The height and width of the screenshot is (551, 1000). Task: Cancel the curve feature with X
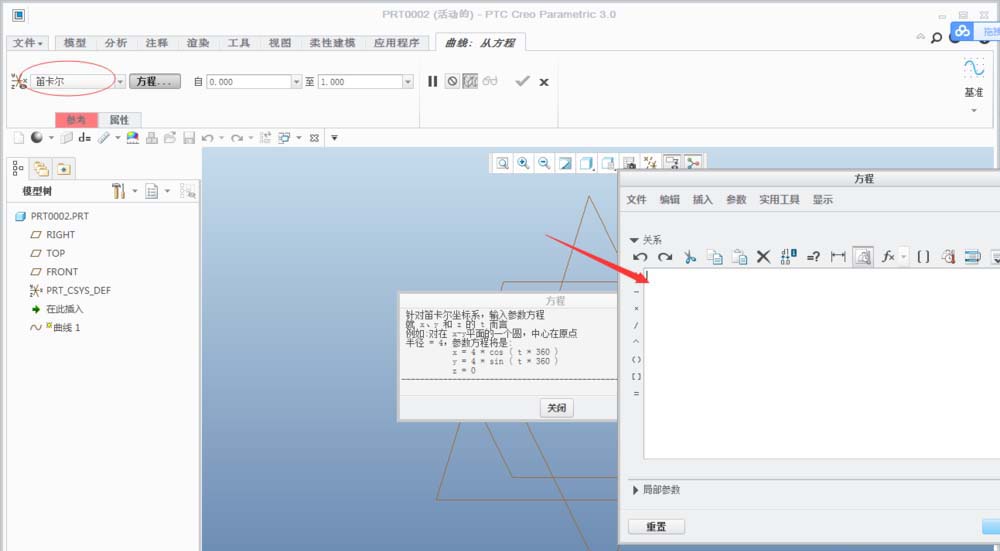point(544,82)
